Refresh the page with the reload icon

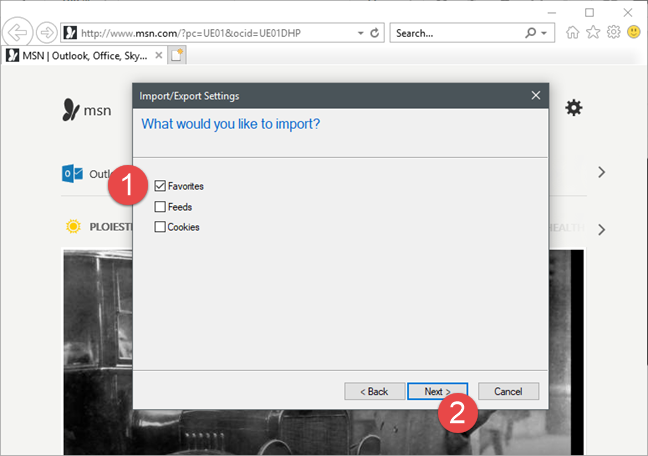click(375, 33)
